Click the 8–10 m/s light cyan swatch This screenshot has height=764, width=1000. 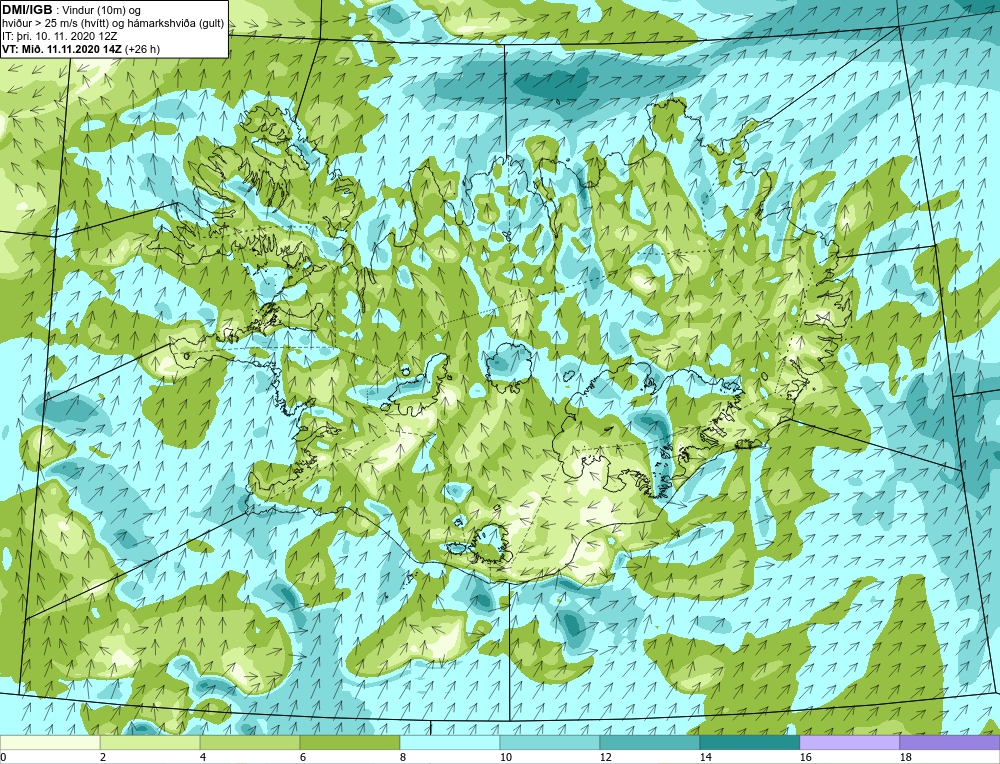point(450,743)
